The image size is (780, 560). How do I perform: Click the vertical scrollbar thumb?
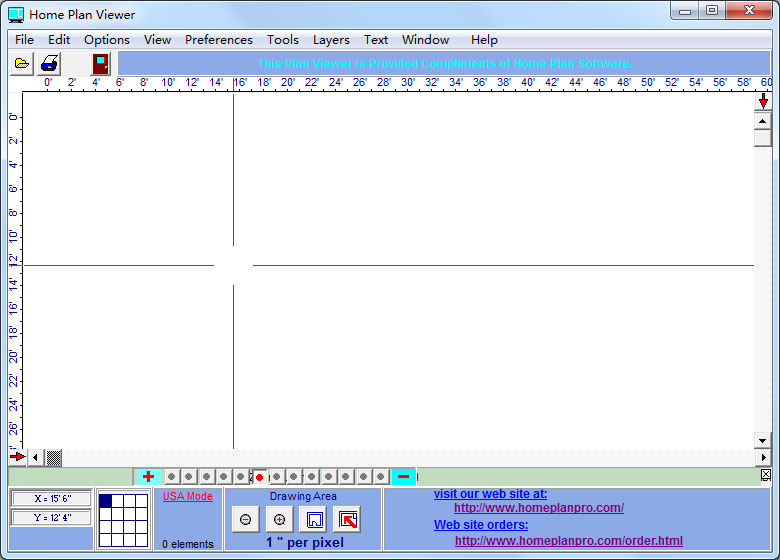(763, 138)
